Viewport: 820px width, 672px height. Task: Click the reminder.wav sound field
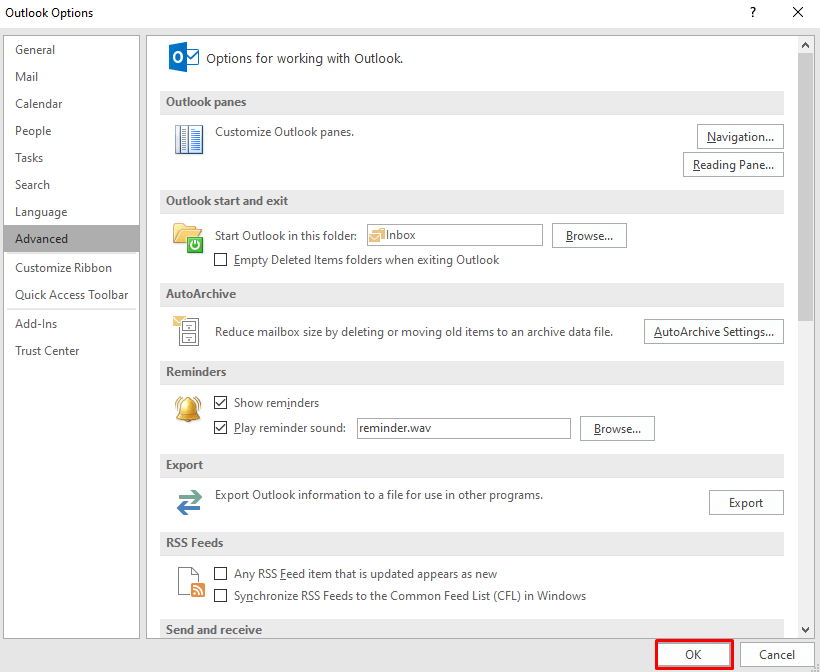coord(464,428)
